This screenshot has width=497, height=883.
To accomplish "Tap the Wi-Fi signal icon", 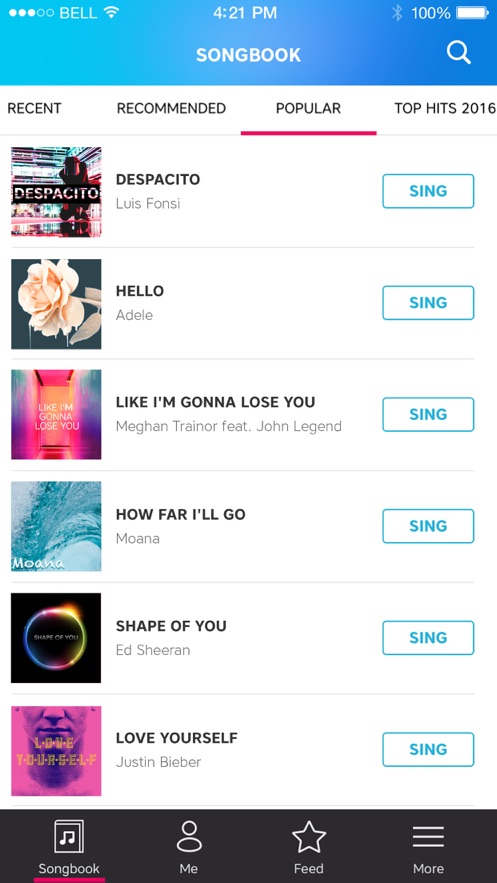I will (x=110, y=12).
